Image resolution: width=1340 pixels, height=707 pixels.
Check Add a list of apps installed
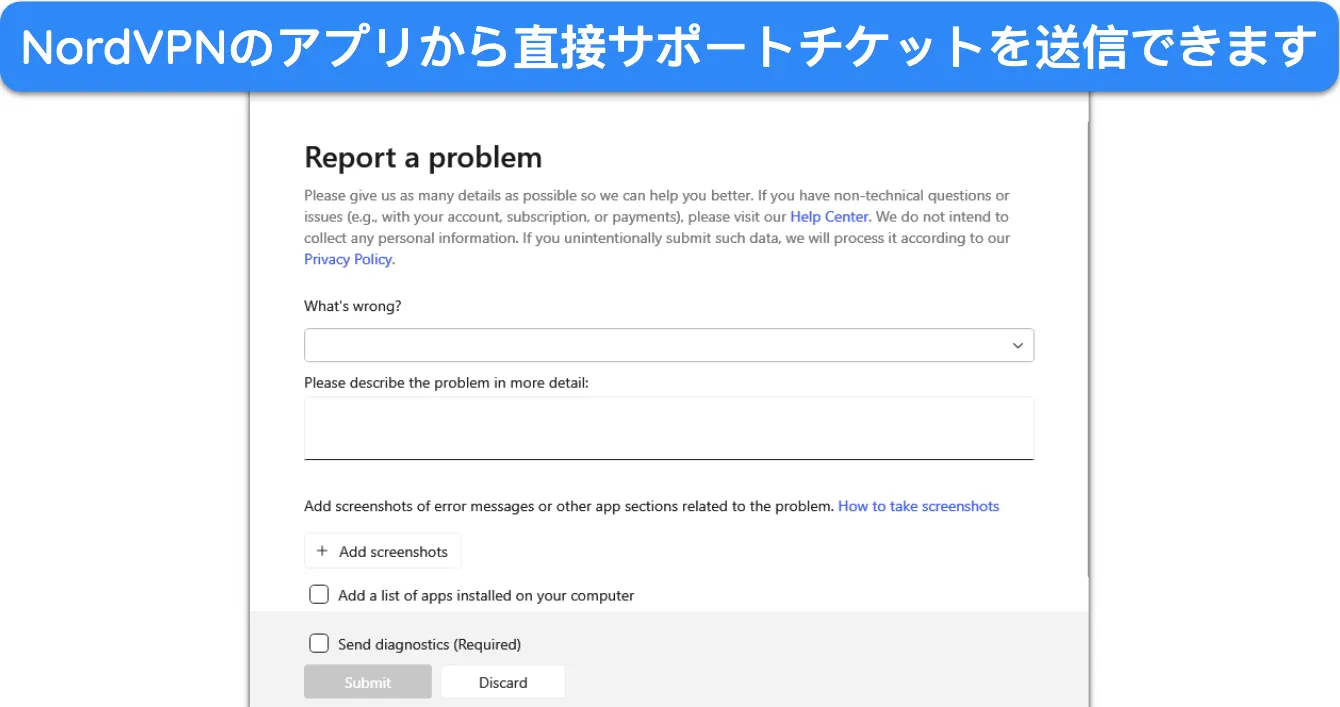pos(319,595)
